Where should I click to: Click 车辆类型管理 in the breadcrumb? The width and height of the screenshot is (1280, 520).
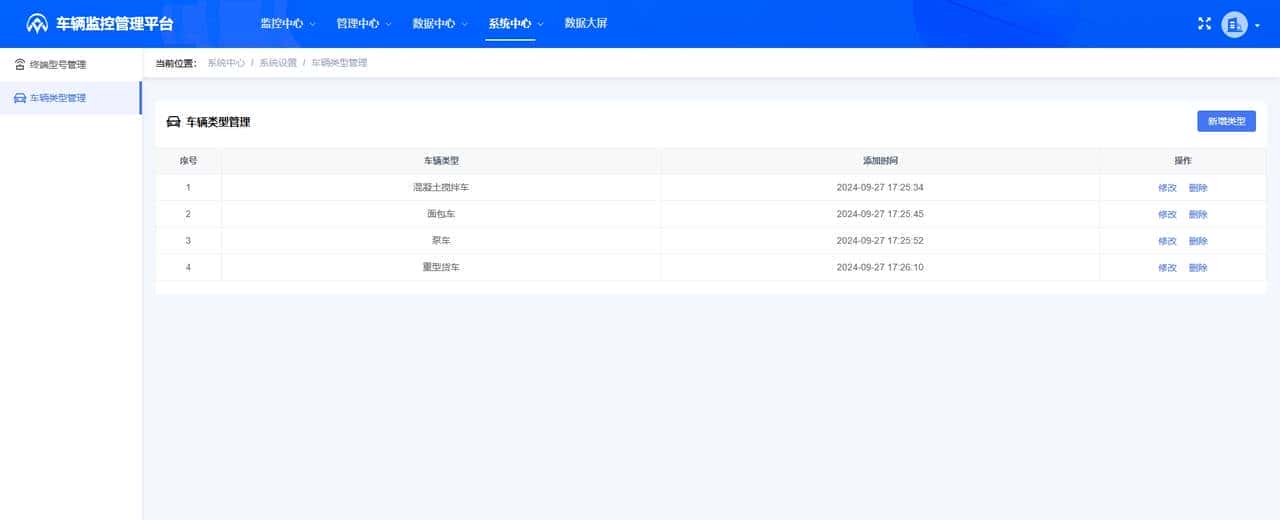point(339,63)
